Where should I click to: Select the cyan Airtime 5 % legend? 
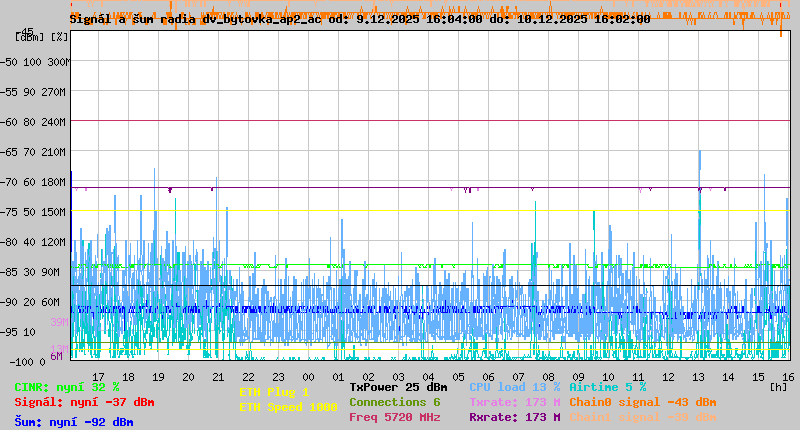(607, 386)
